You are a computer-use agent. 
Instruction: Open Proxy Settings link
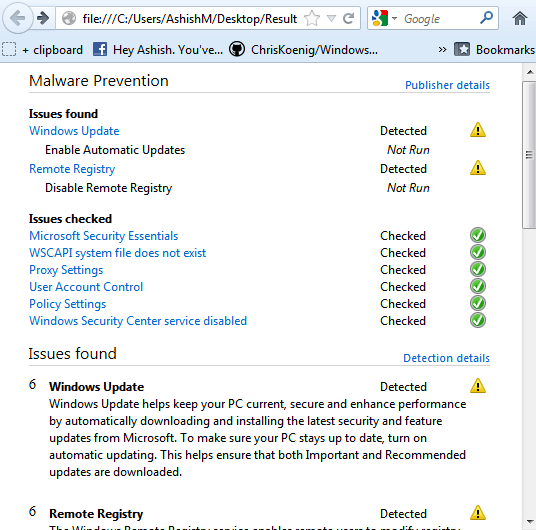[x=66, y=270]
